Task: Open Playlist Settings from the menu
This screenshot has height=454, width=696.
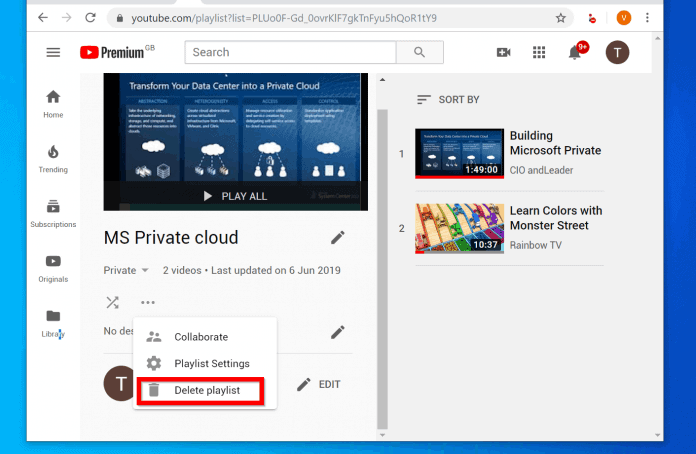Action: 205,363
